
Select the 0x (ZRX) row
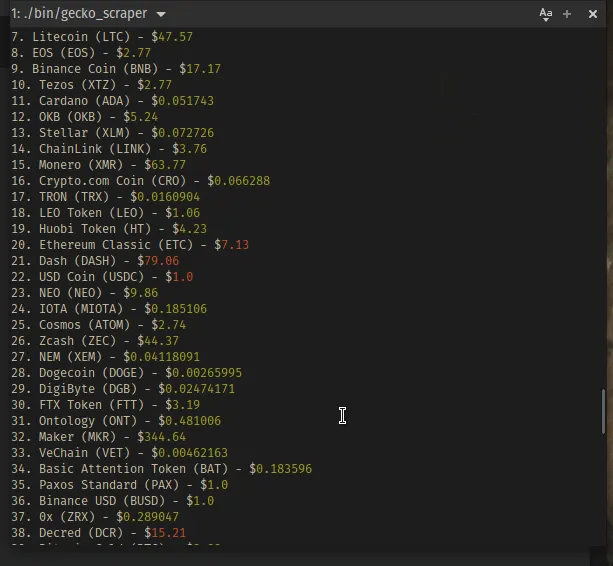(95, 518)
